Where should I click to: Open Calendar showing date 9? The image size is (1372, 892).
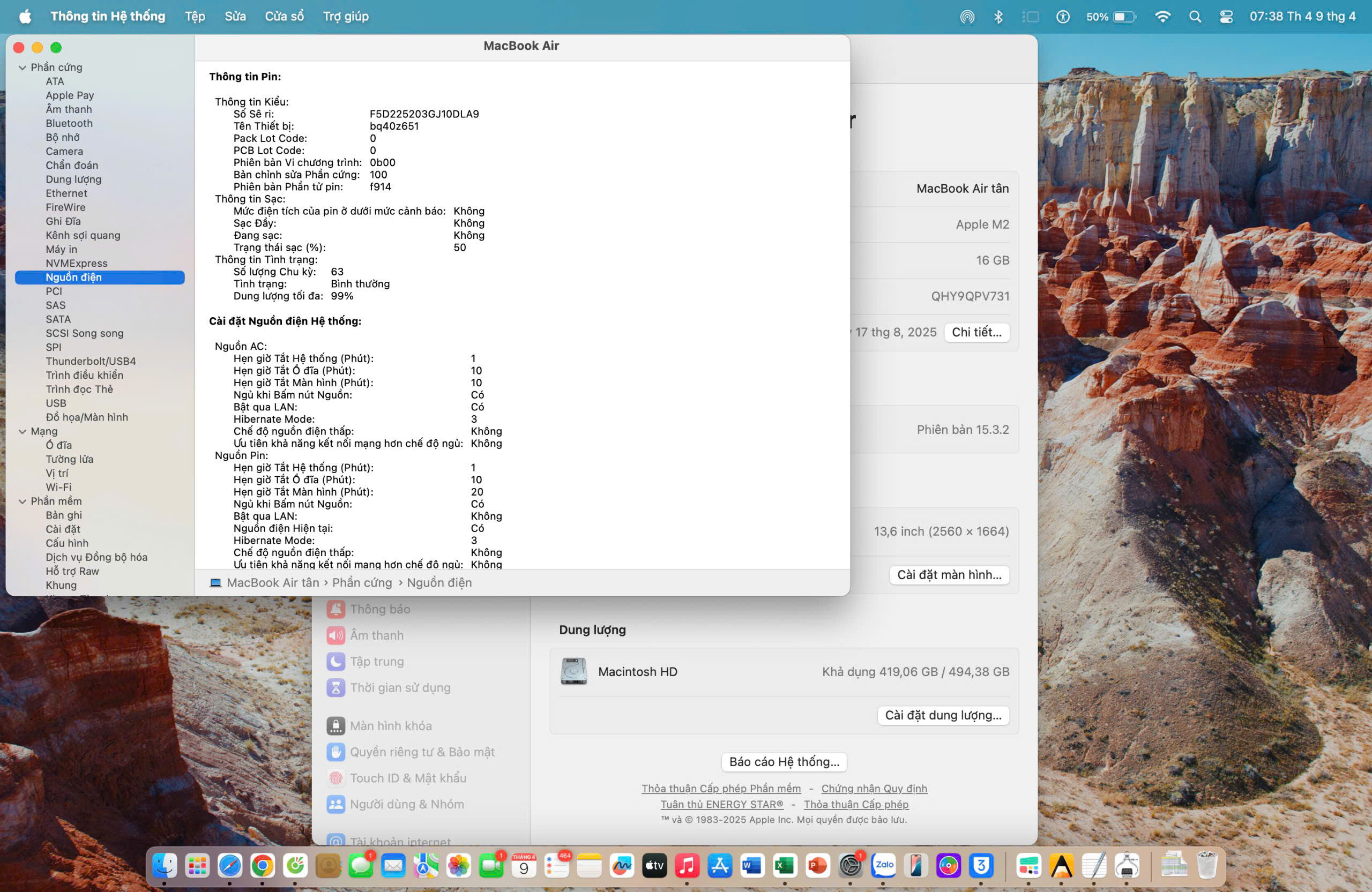tap(524, 866)
